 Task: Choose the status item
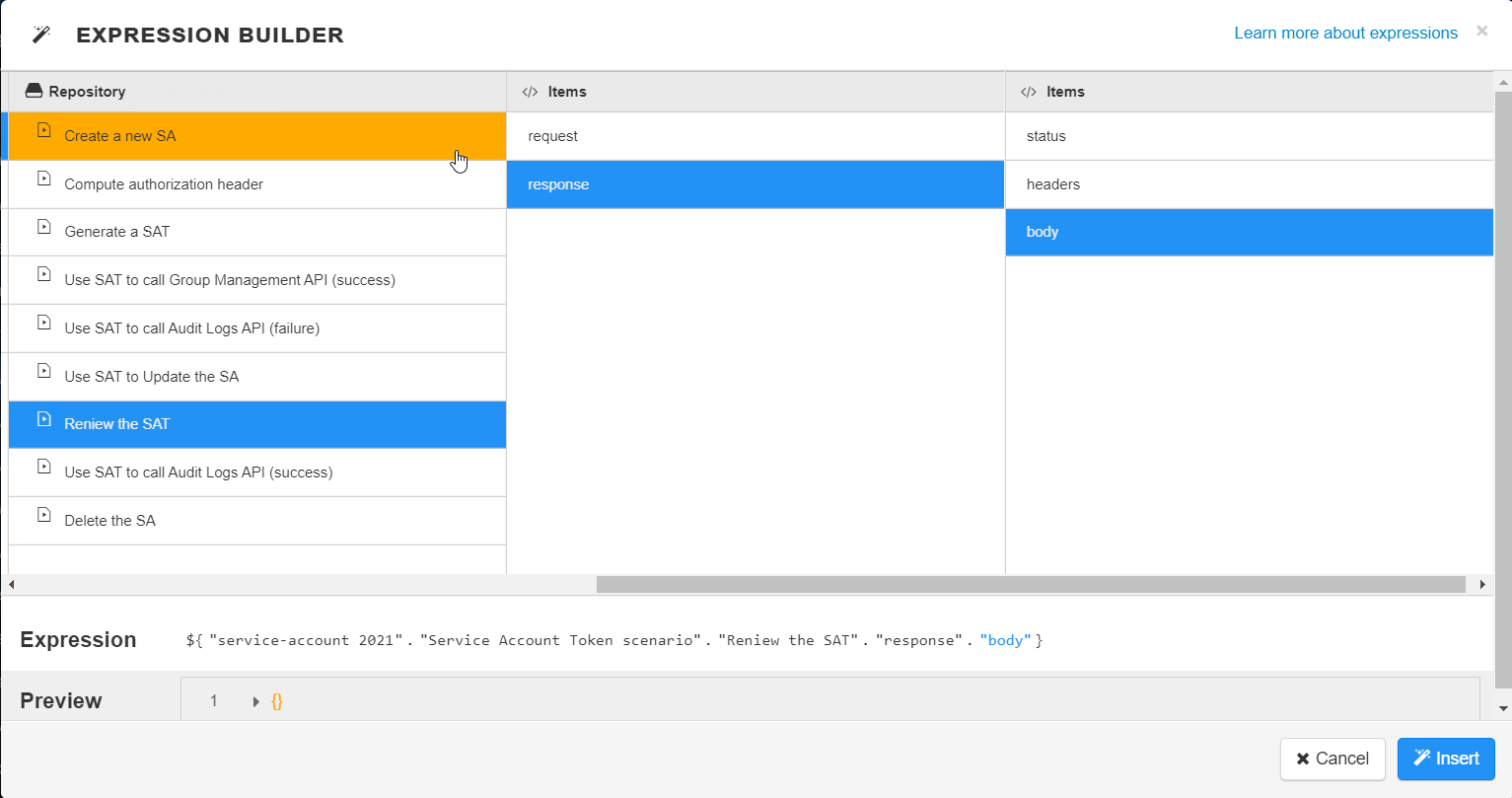click(1250, 136)
